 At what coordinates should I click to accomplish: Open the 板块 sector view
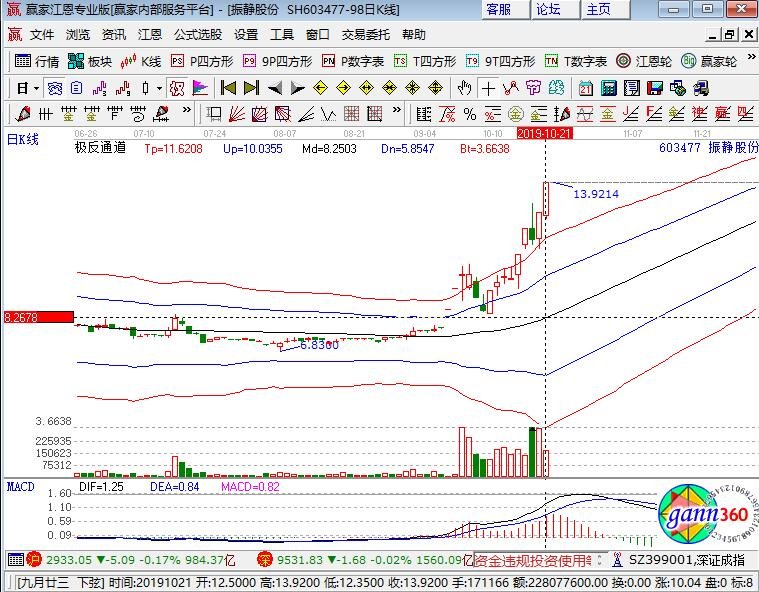90,61
